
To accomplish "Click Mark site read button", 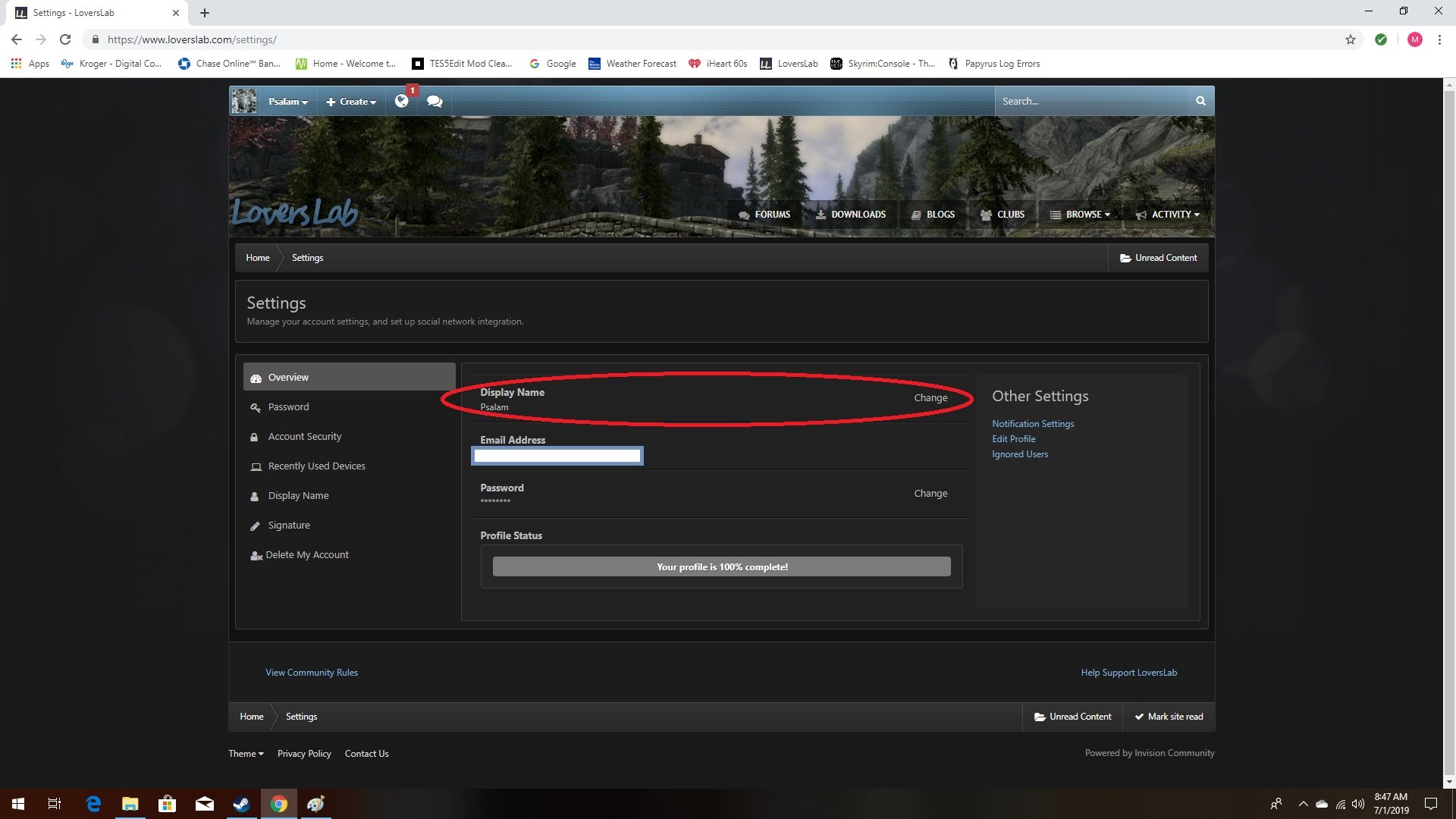I will [x=1169, y=717].
